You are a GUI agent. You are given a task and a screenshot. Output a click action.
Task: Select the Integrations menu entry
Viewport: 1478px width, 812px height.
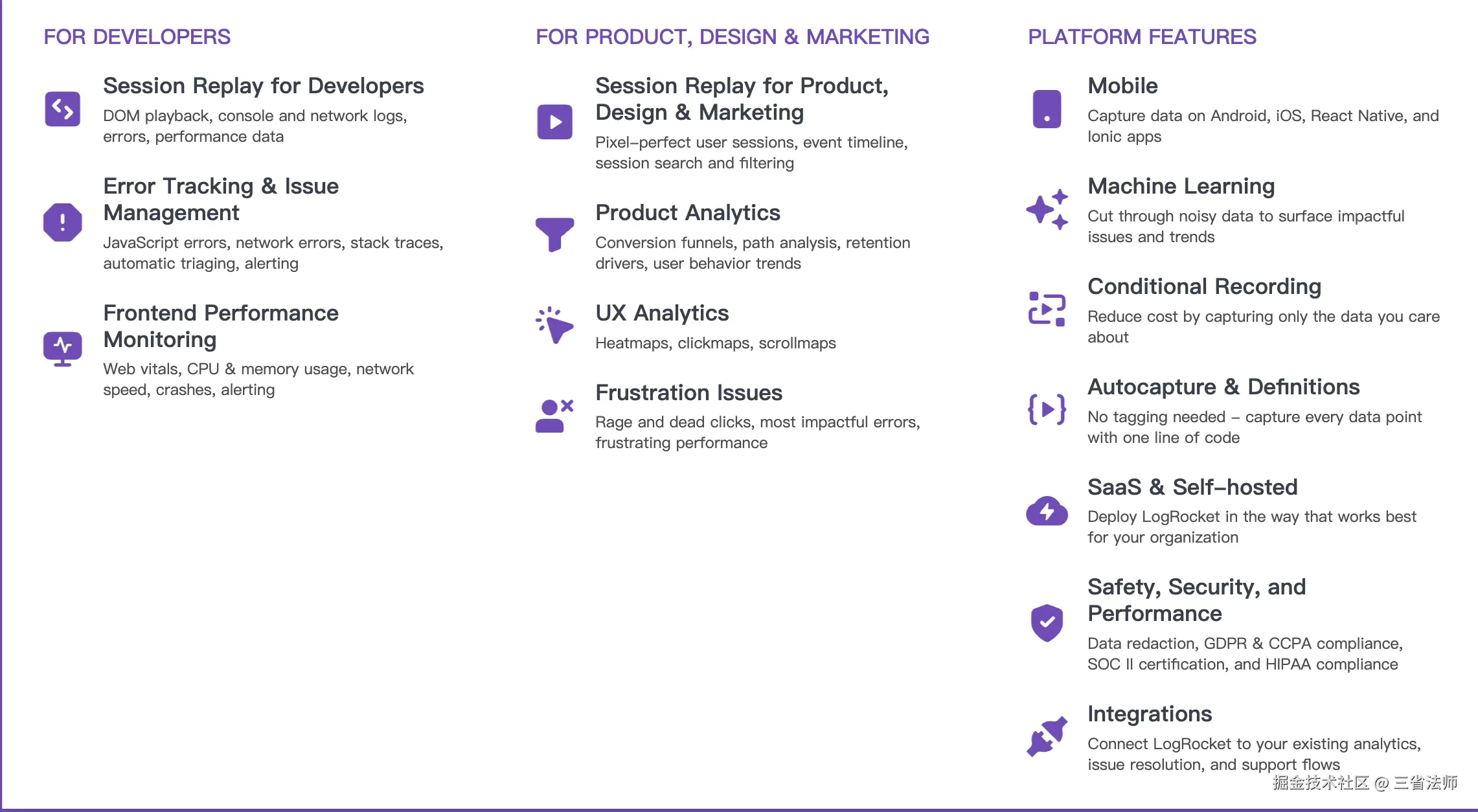(x=1149, y=714)
